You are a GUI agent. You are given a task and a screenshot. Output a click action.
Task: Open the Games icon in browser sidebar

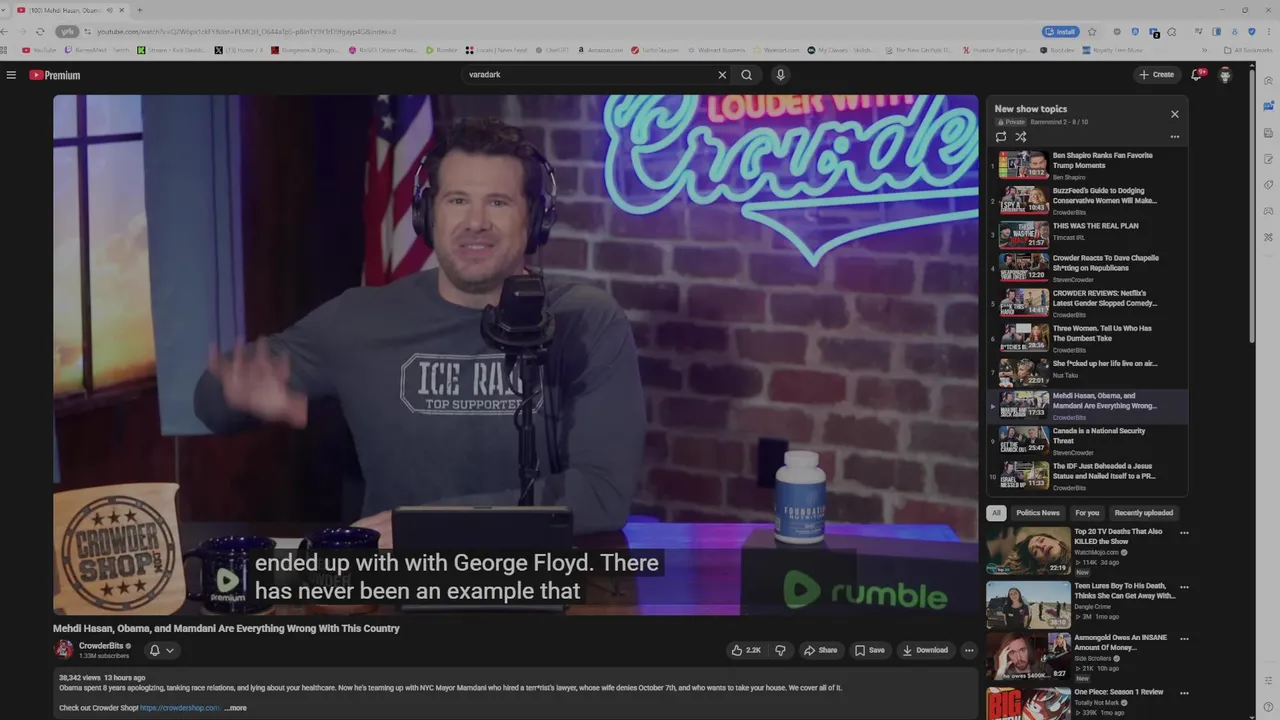pyautogui.click(x=1268, y=211)
